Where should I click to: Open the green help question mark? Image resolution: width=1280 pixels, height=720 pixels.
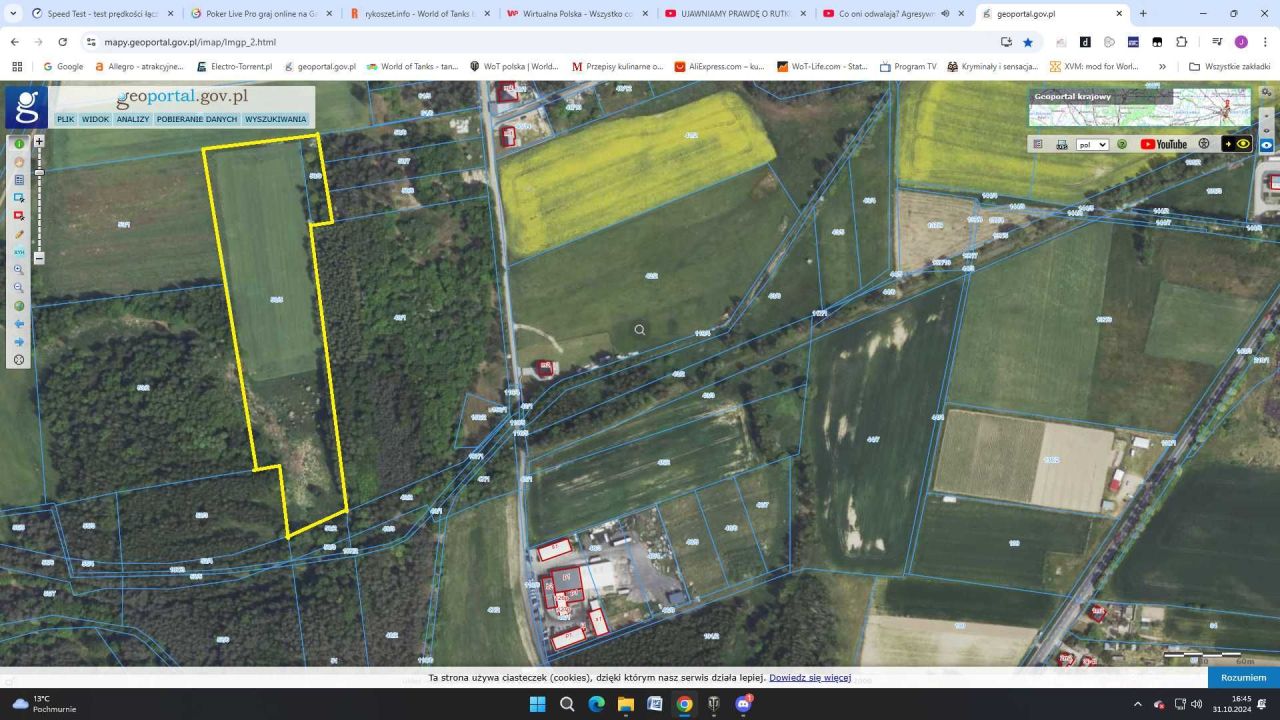(x=1122, y=144)
